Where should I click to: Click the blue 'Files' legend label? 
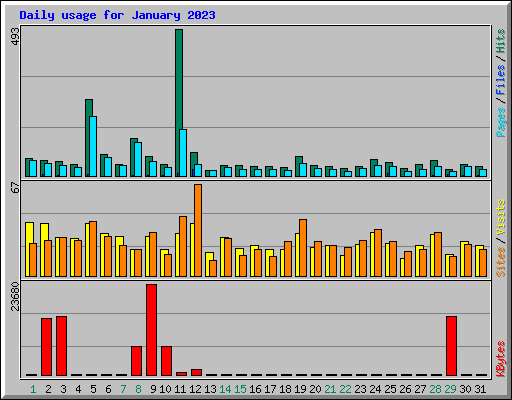pos(501,80)
